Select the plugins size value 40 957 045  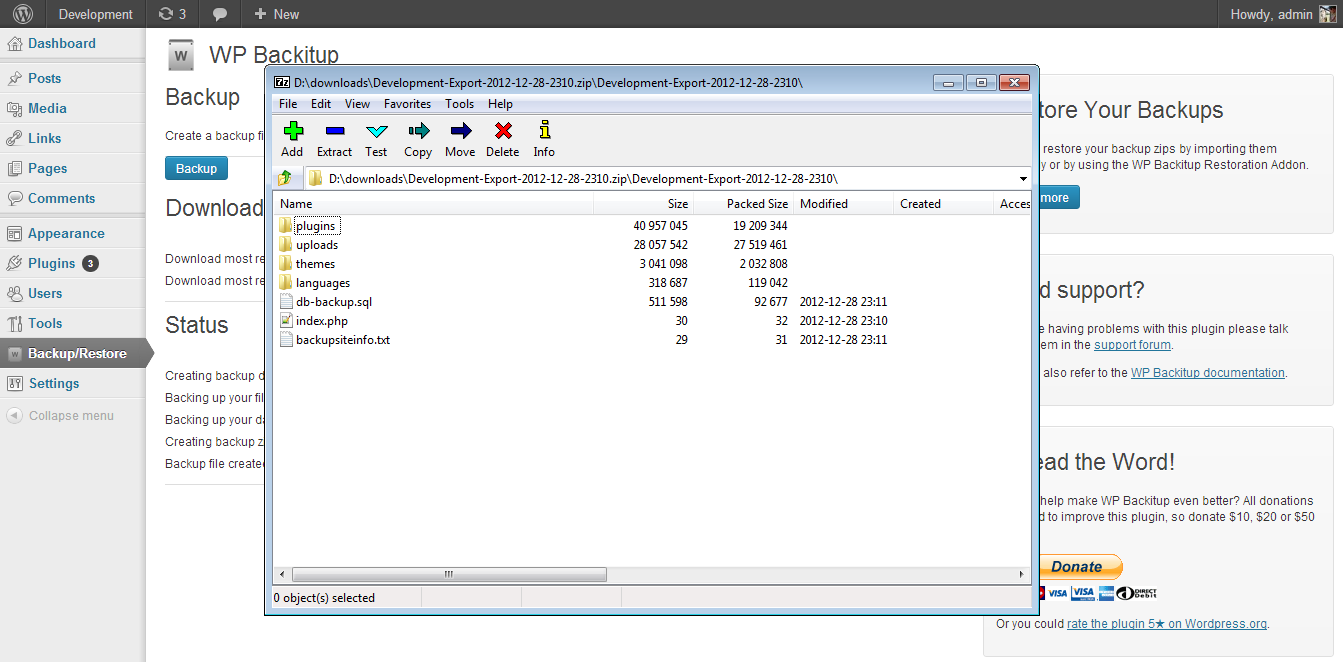coord(660,226)
